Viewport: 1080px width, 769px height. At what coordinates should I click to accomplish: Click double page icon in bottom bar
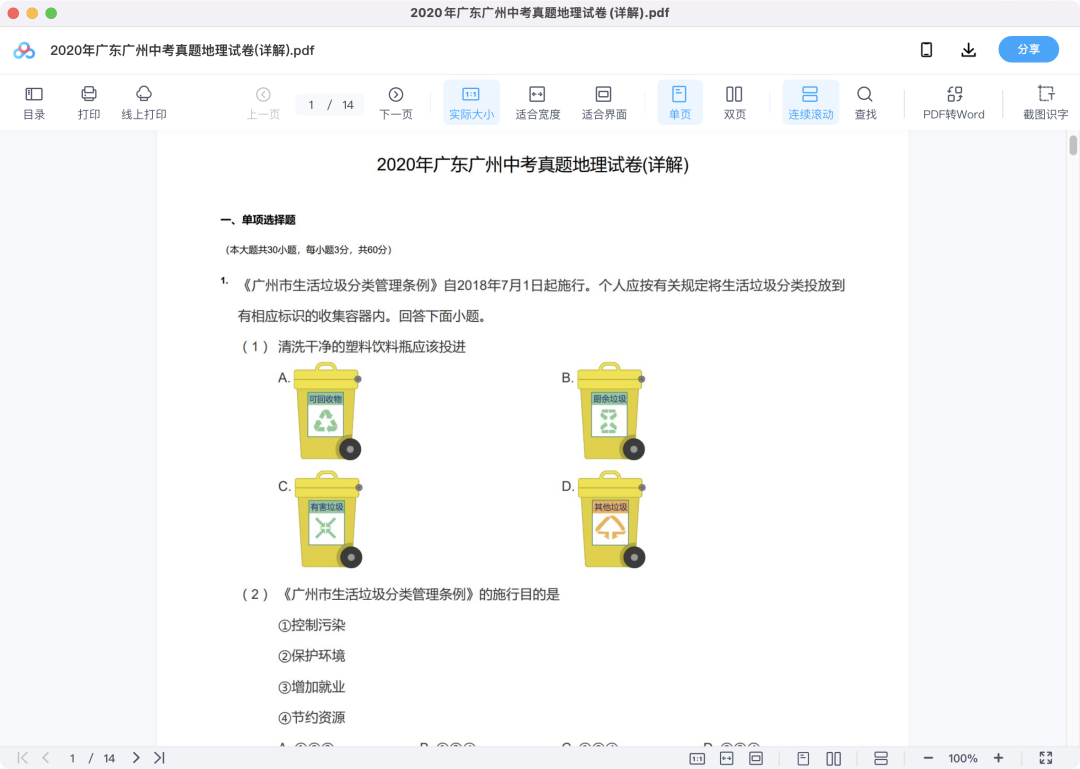833,759
